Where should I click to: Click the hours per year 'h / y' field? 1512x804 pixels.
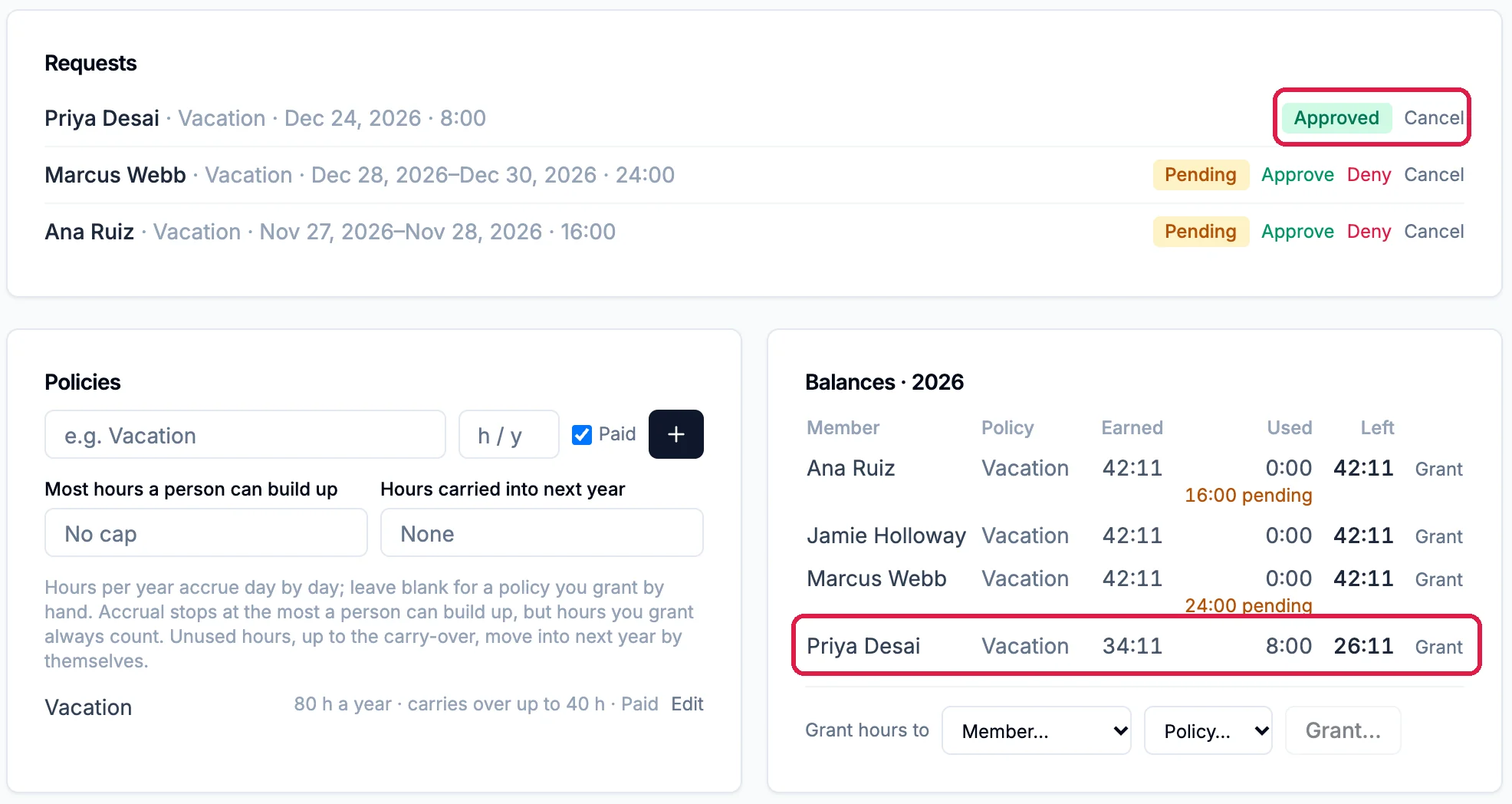coord(509,434)
